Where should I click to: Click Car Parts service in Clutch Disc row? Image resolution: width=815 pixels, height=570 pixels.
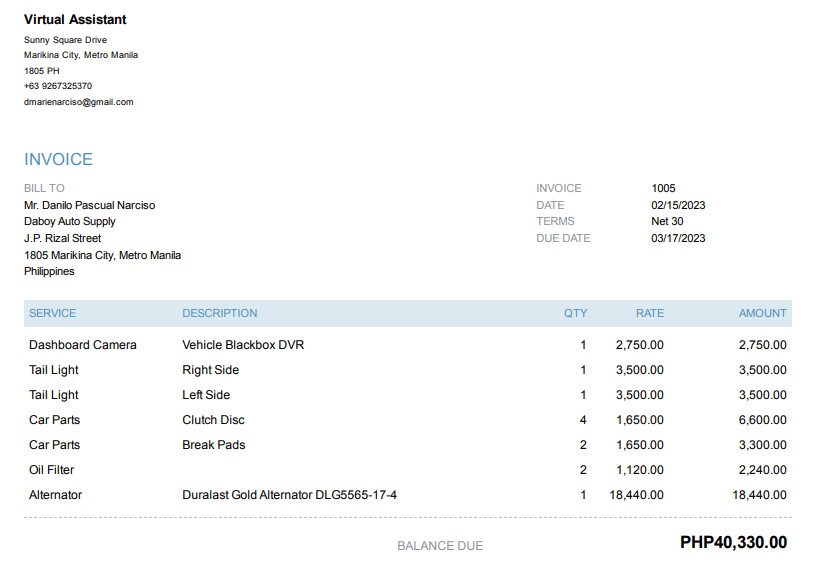(55, 420)
